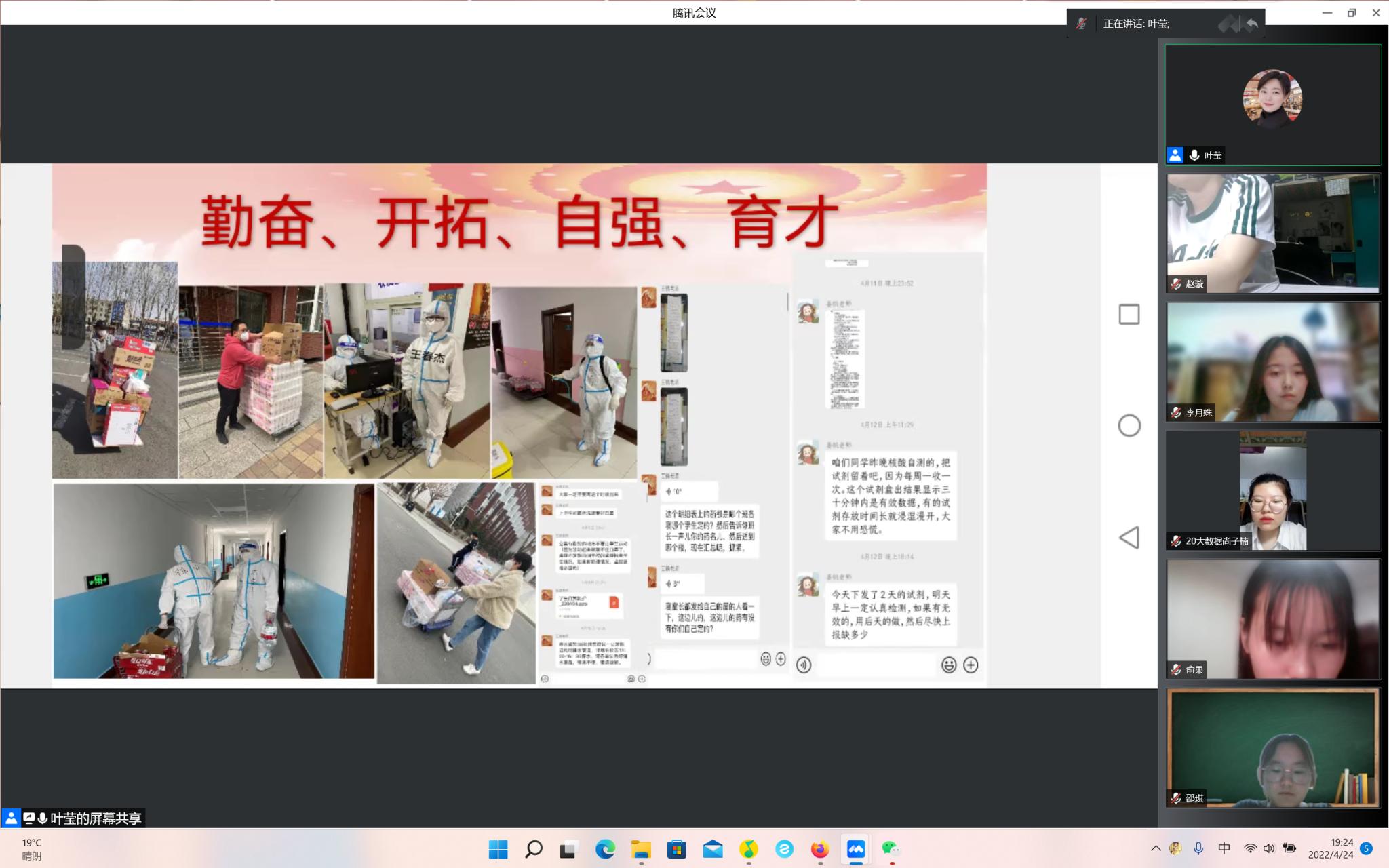Screen dimensions: 1389x868
Task: Click the collapse arrow in the speaking bar
Action: [1252, 24]
